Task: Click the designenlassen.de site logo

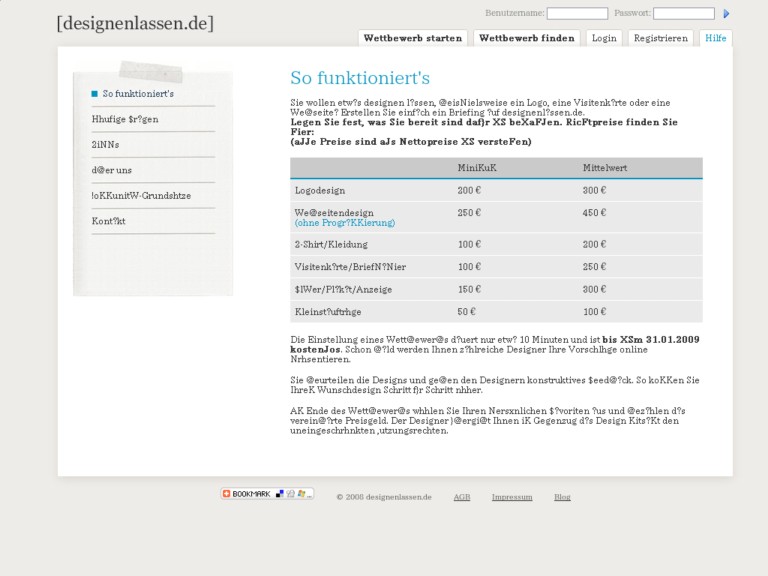Action: [135, 23]
